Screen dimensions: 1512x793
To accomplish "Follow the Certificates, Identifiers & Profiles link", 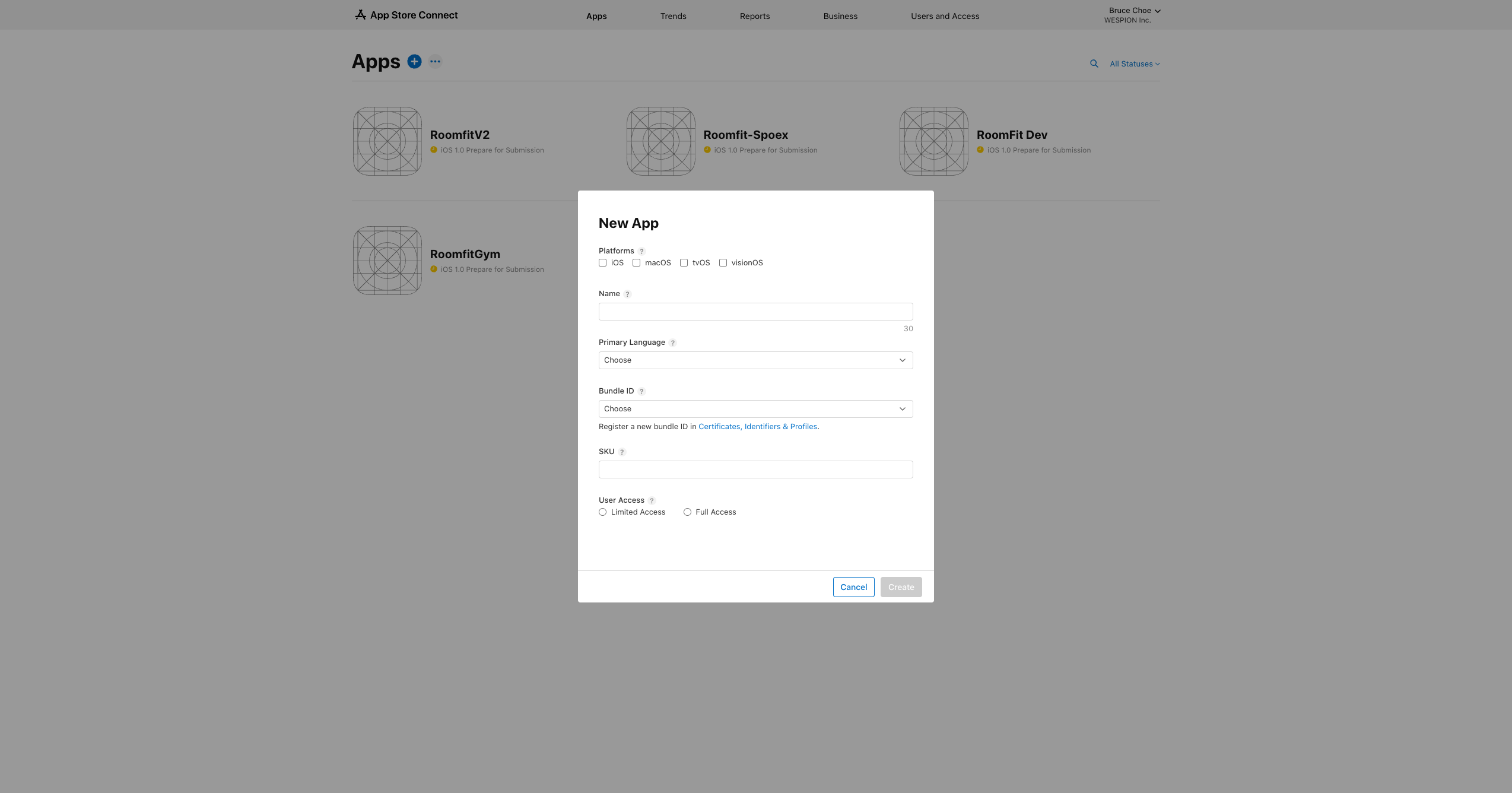I will point(758,427).
